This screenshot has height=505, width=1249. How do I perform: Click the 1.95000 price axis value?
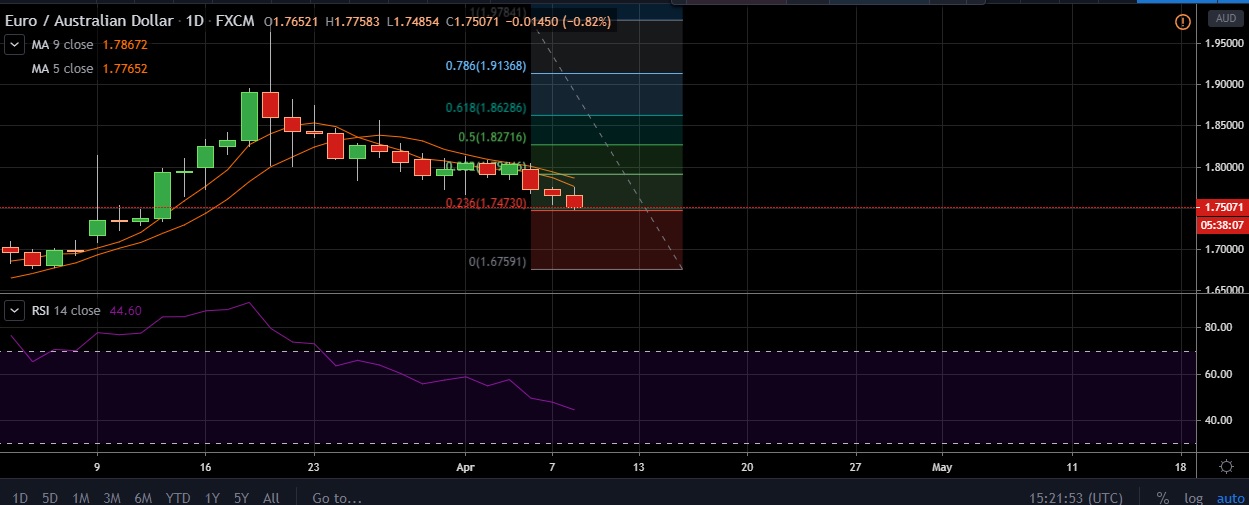1223,44
